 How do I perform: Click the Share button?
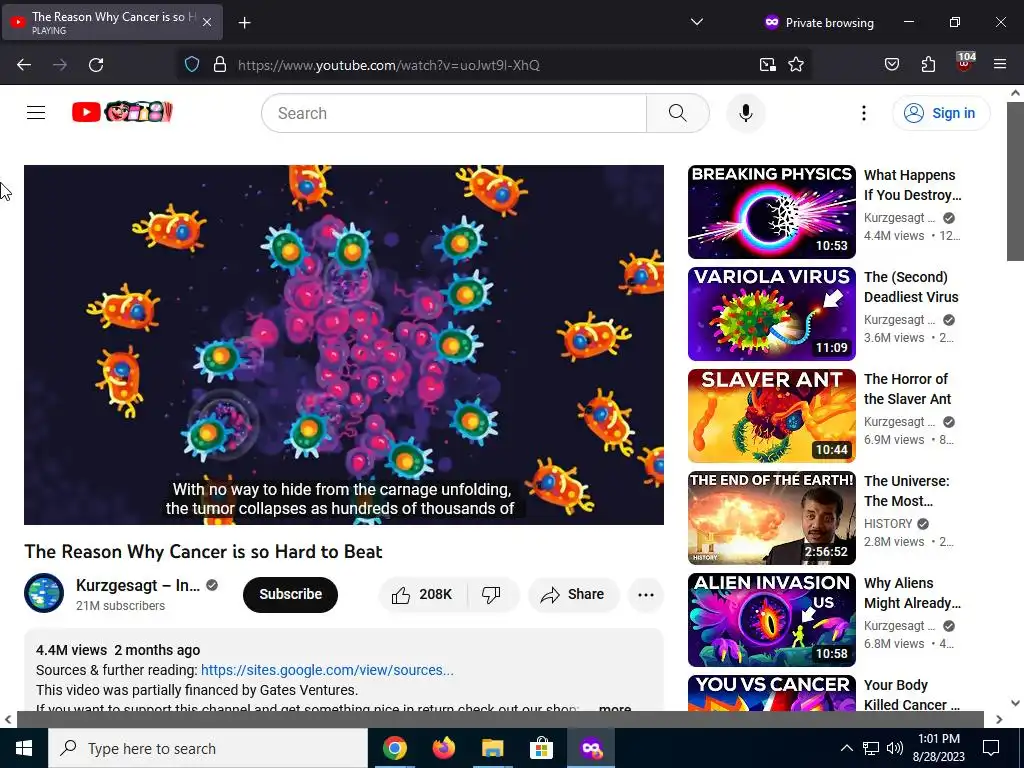[573, 594]
